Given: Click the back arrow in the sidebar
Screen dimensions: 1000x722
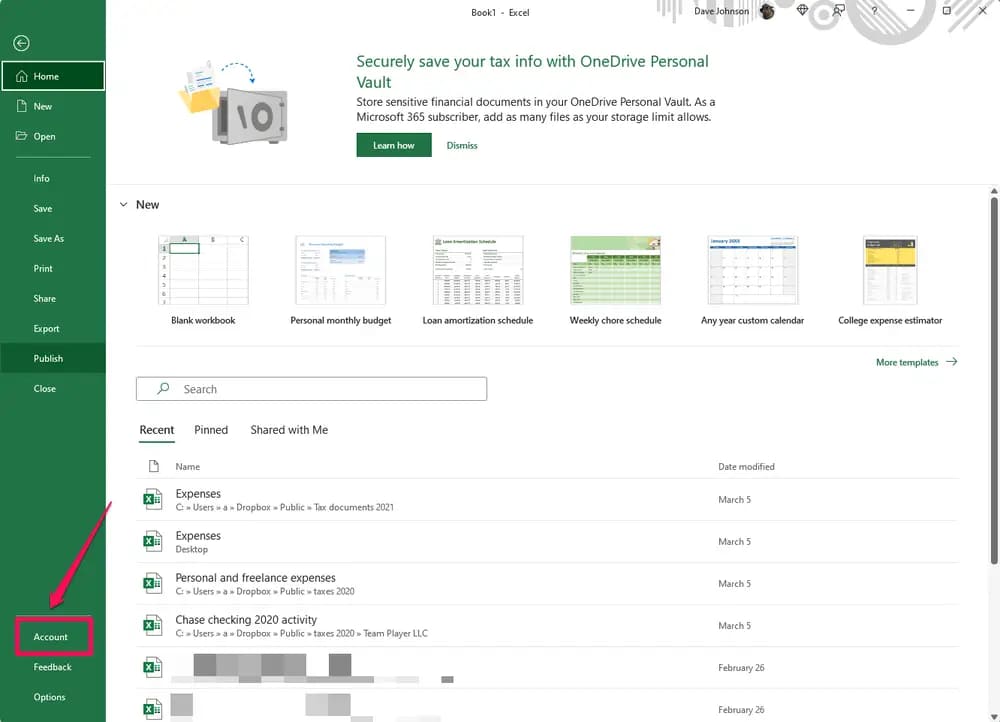Looking at the screenshot, I should pos(21,43).
